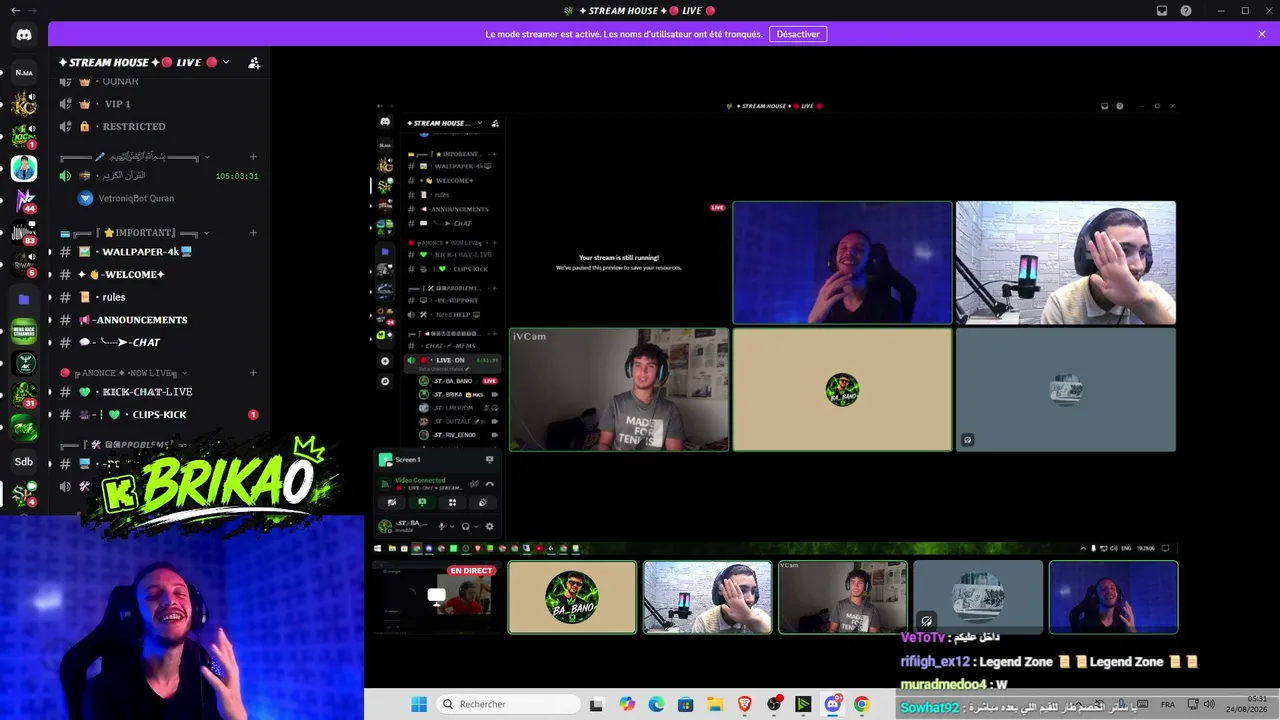The width and height of the screenshot is (1280, 720).
Task: Toggle screen share button in the shared stream
Action: [422, 503]
